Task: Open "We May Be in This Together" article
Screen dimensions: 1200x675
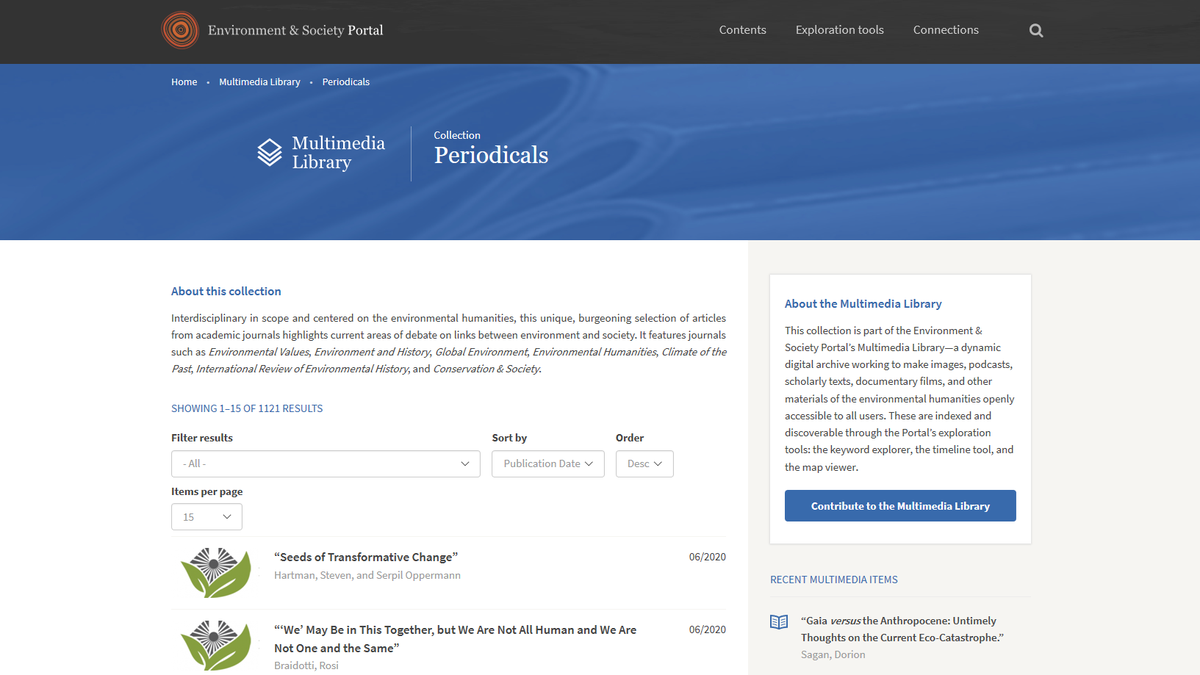Action: pyautogui.click(x=455, y=639)
